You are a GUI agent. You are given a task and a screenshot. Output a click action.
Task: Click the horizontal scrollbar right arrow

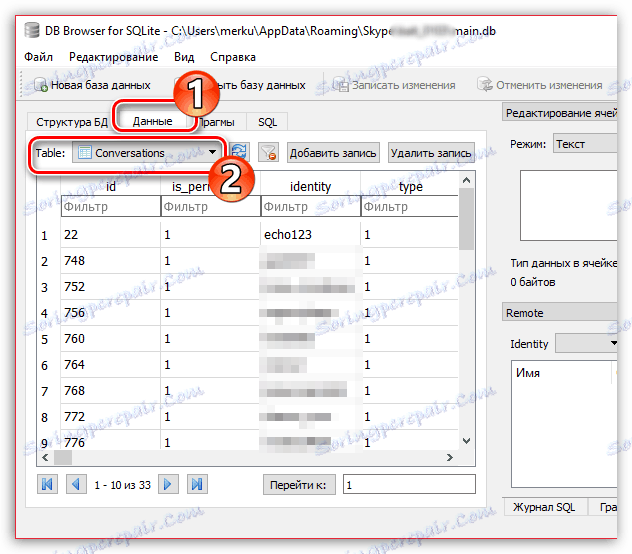point(450,457)
